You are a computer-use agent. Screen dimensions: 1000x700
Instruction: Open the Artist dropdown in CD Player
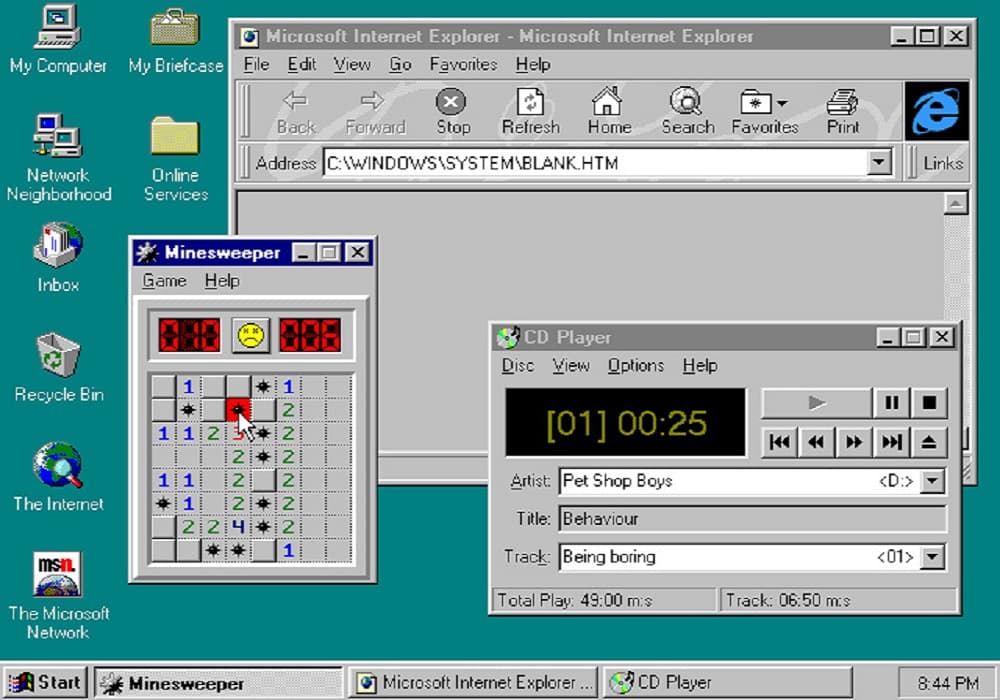pos(933,481)
